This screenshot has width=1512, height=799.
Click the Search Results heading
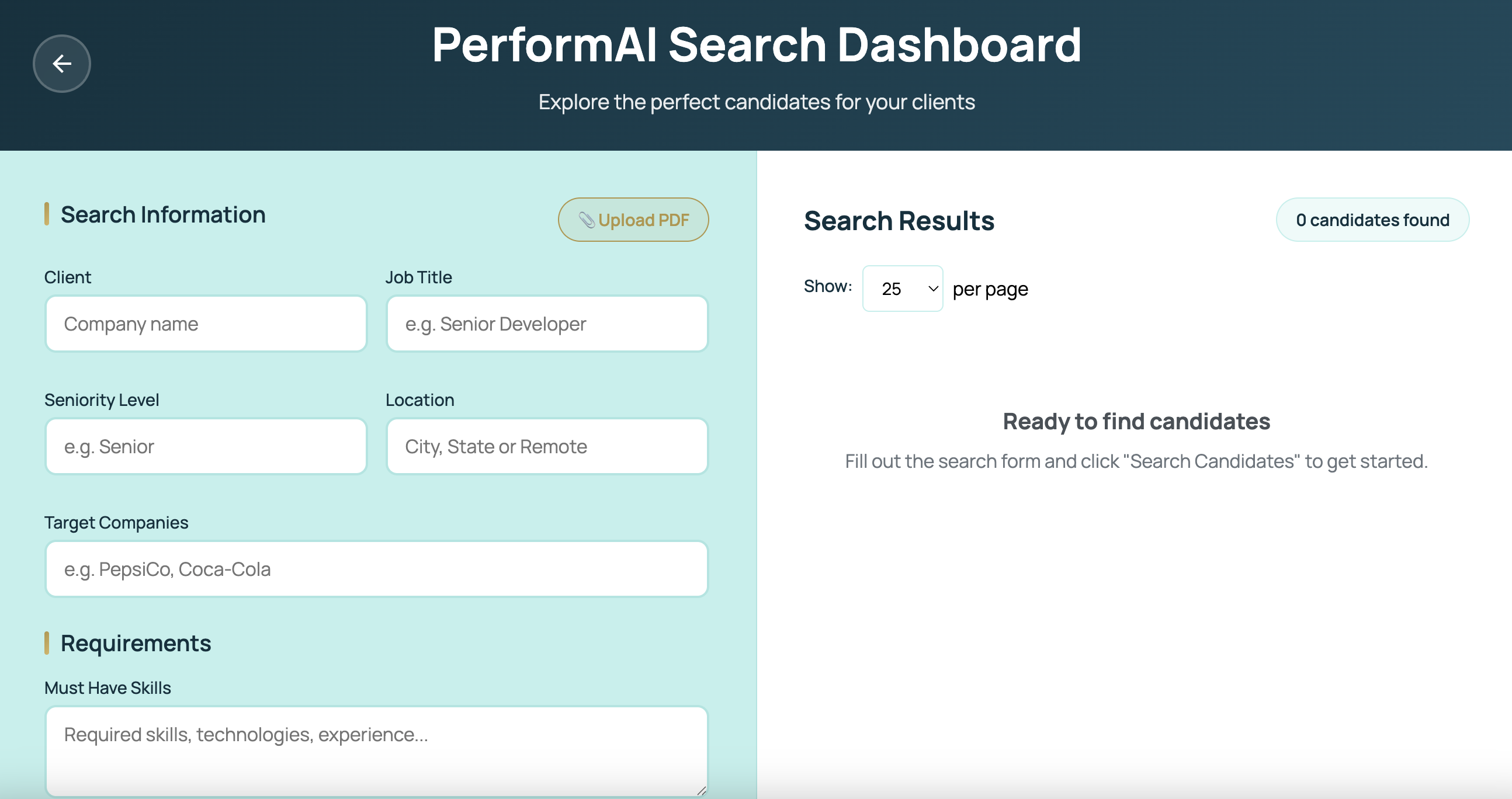click(x=899, y=221)
